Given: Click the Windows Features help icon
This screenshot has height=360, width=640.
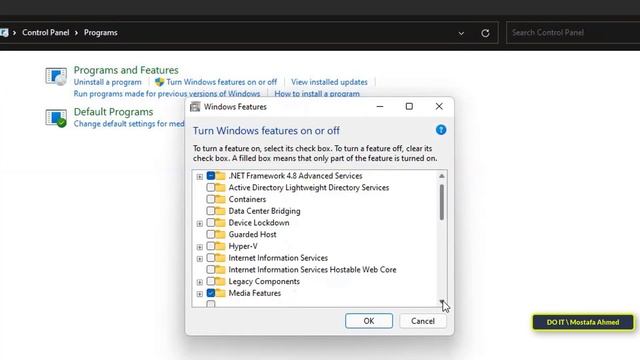Looking at the screenshot, I should click(441, 130).
